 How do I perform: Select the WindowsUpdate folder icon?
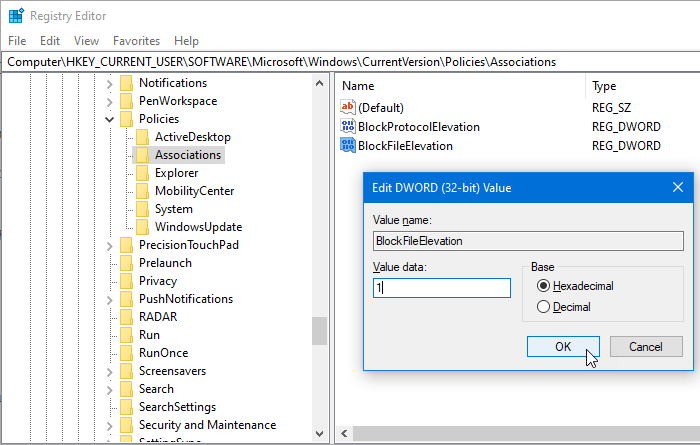[142, 227]
